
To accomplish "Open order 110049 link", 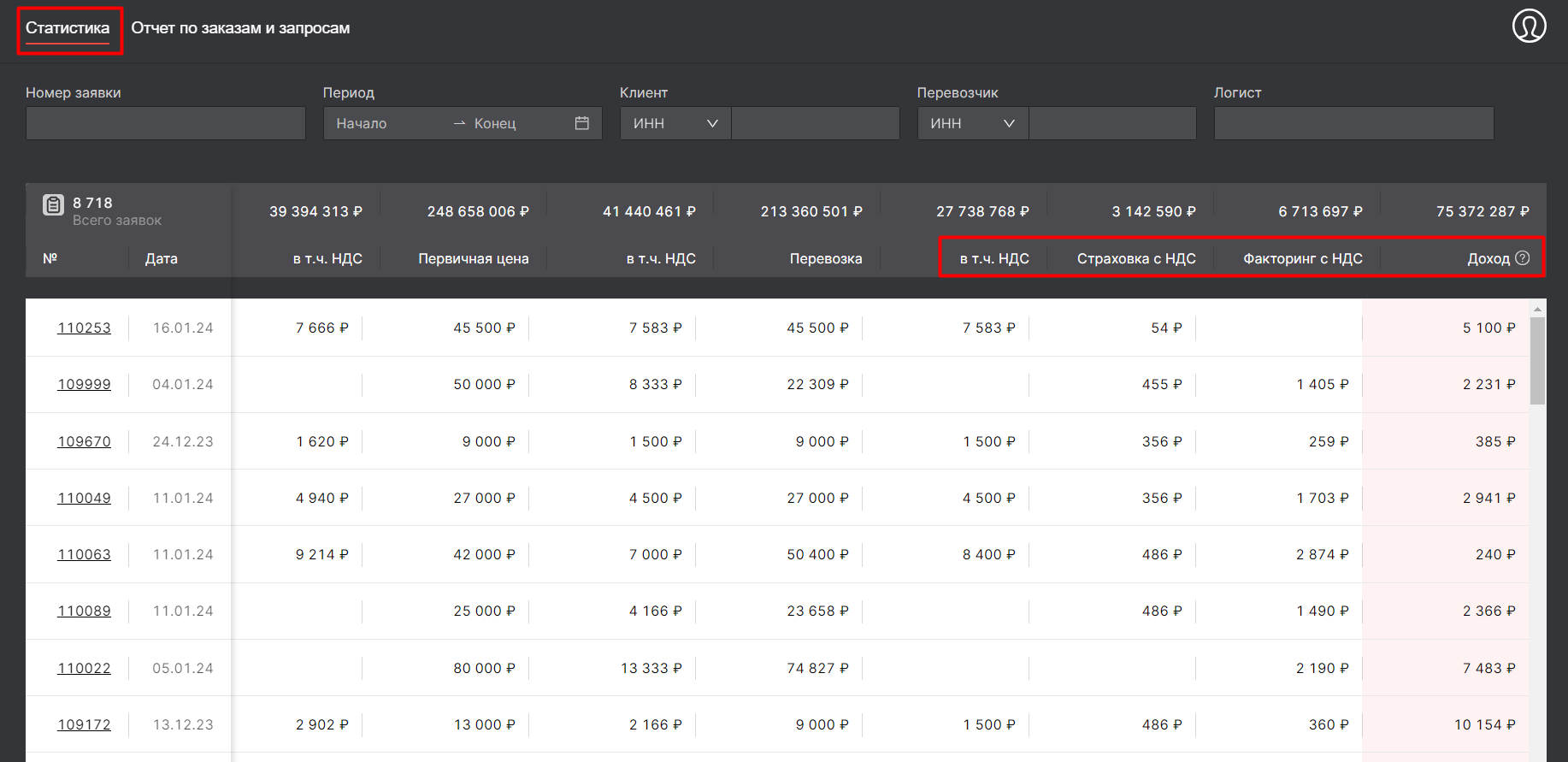I will pos(84,498).
